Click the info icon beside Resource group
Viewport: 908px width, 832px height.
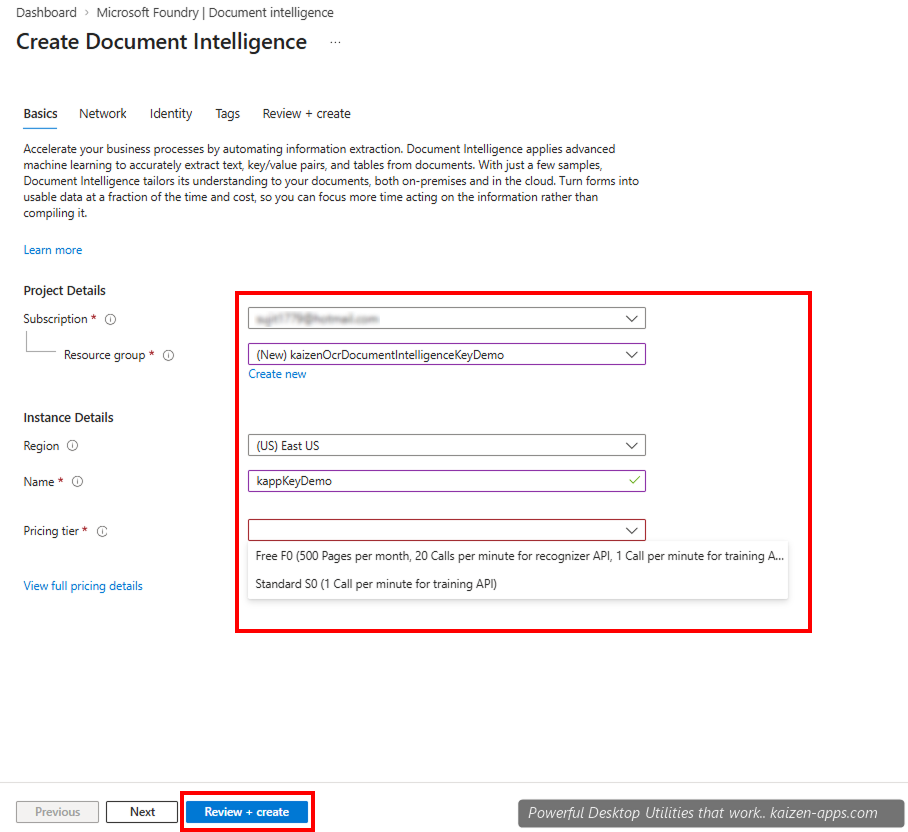click(168, 355)
